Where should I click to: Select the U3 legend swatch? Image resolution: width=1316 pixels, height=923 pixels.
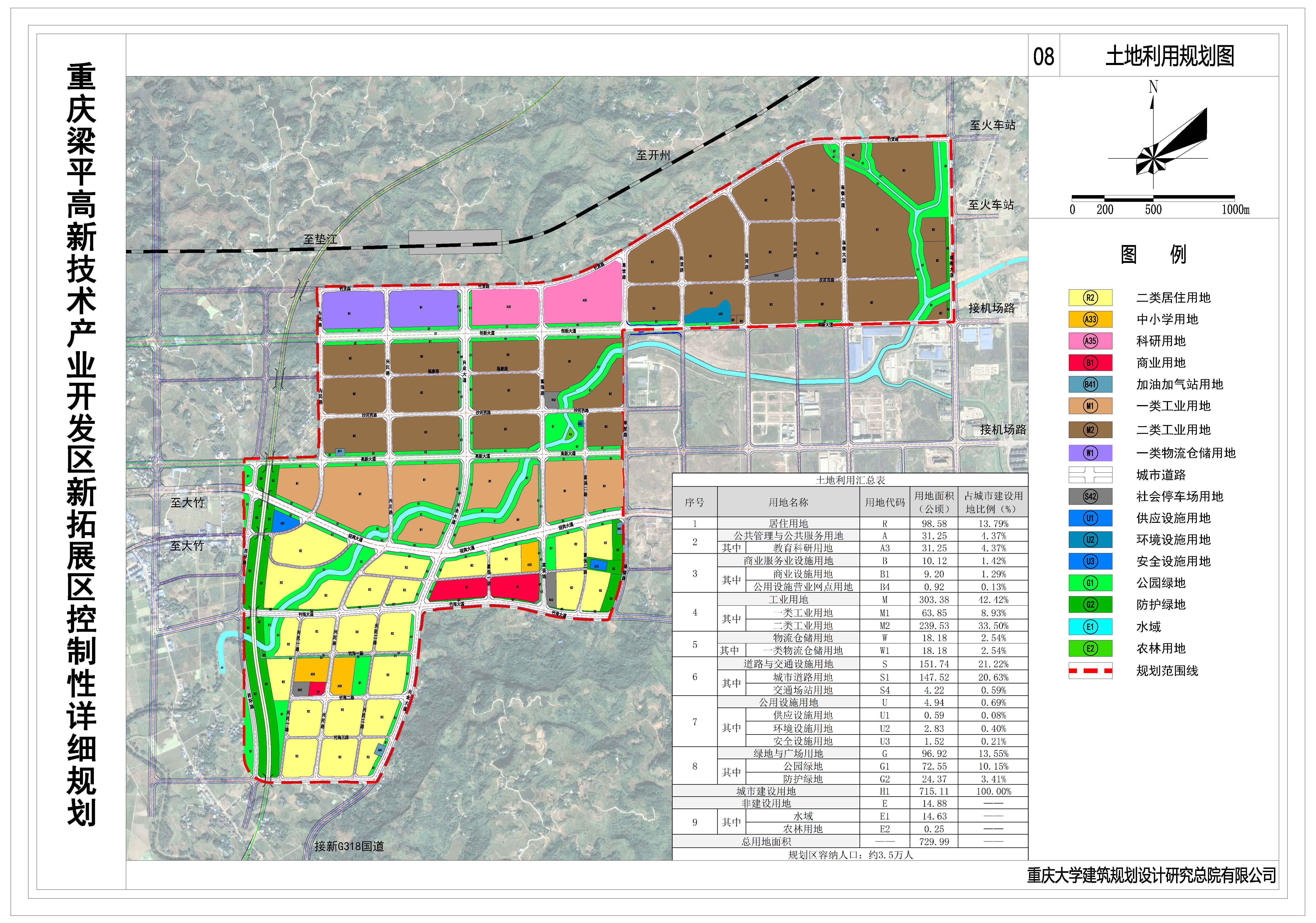click(x=1090, y=561)
